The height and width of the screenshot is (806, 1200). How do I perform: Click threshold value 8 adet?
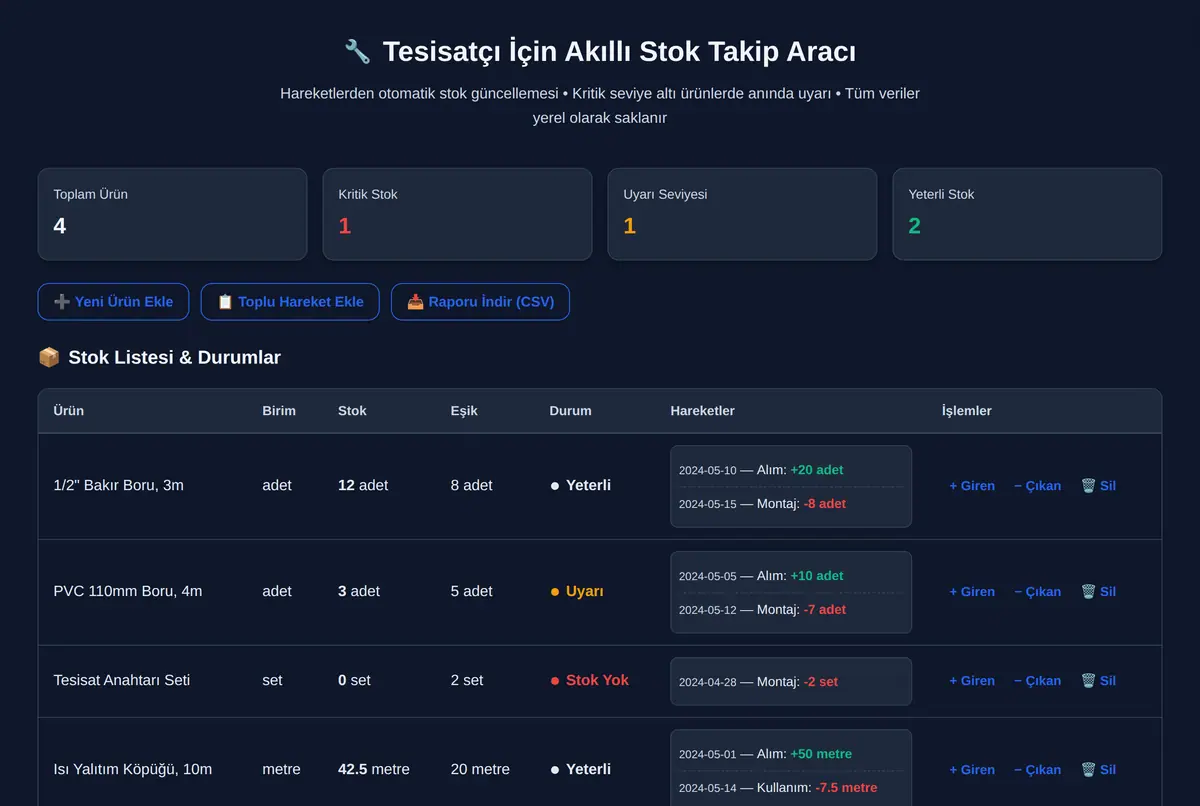point(472,486)
